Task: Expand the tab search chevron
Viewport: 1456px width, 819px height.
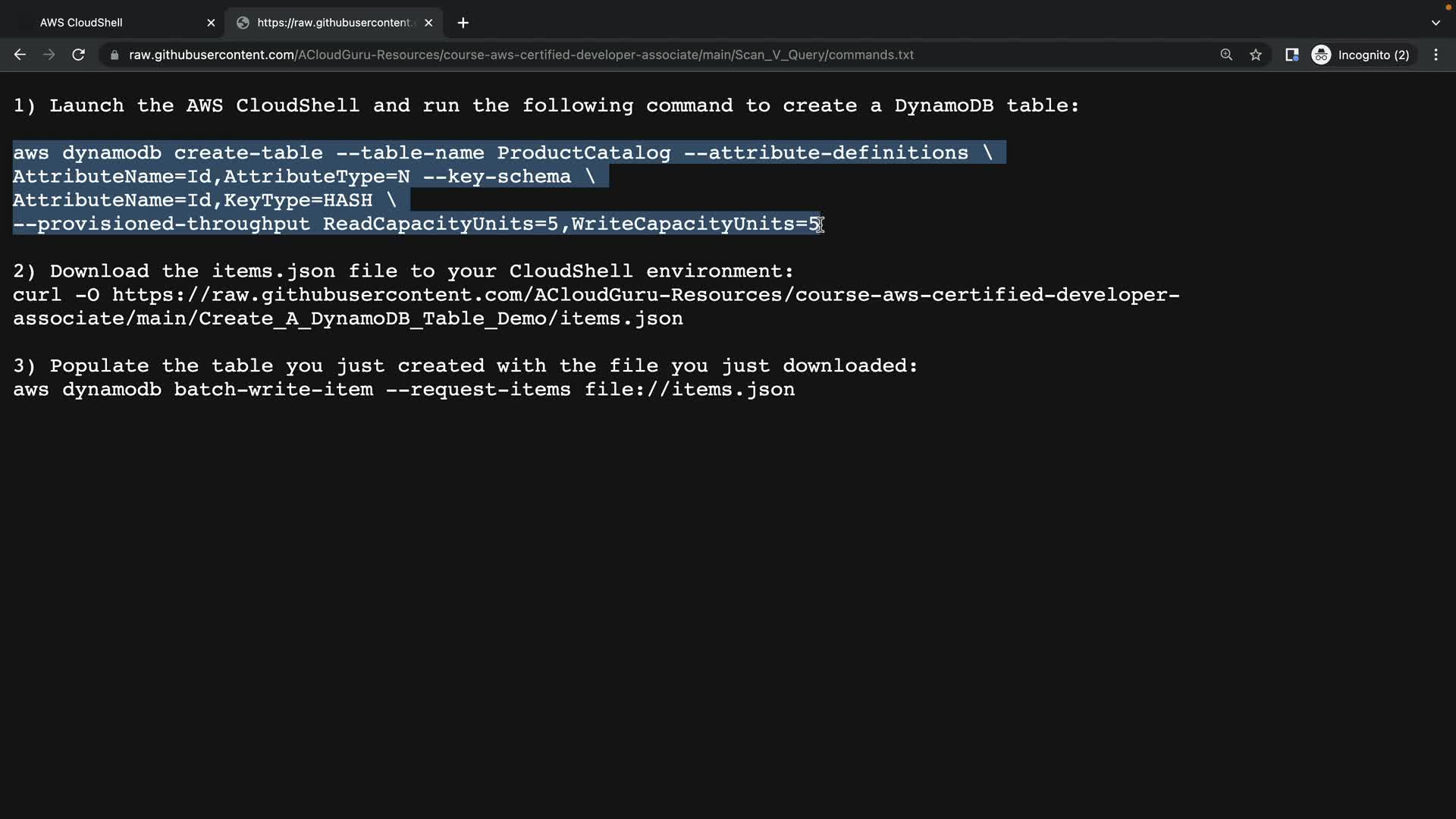Action: click(x=1436, y=23)
